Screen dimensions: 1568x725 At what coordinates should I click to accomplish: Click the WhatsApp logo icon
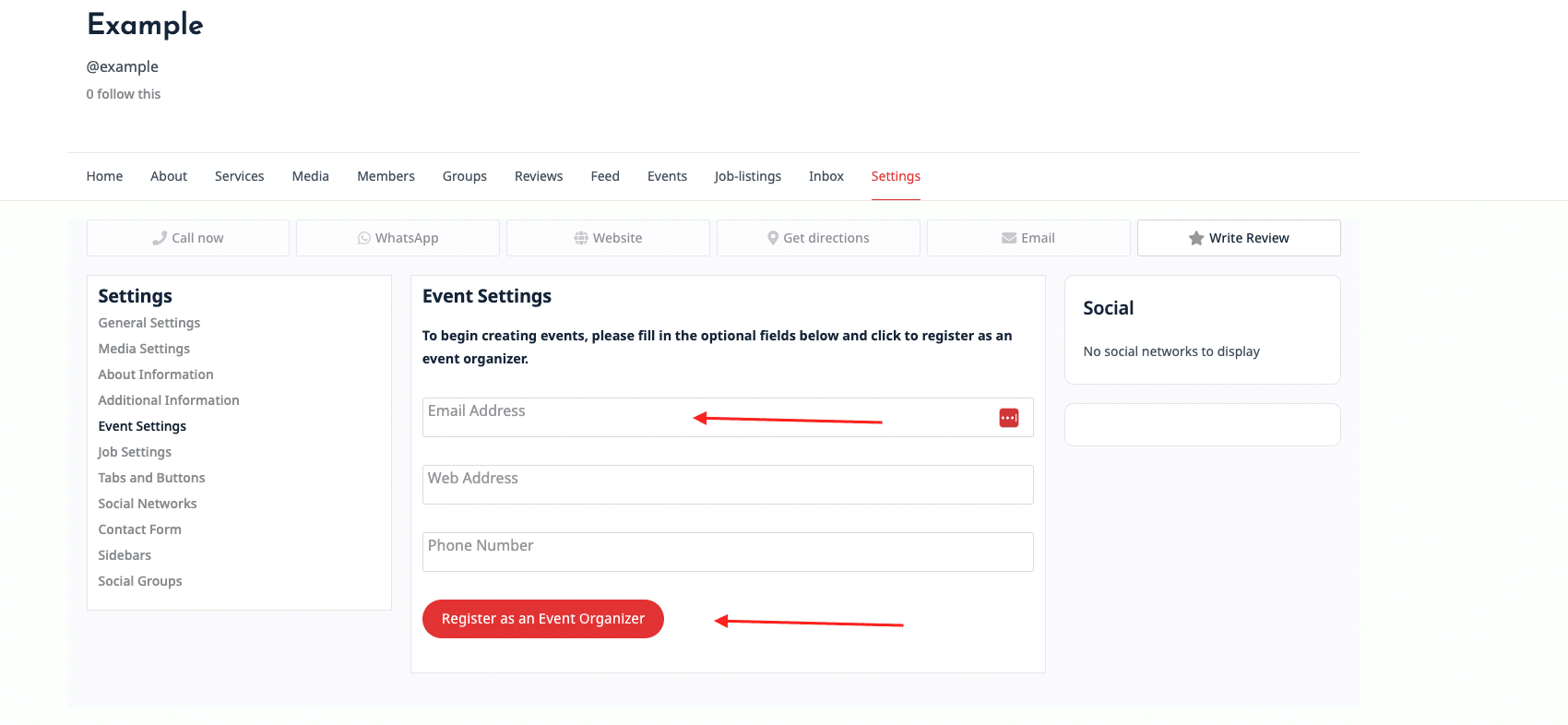pos(364,238)
